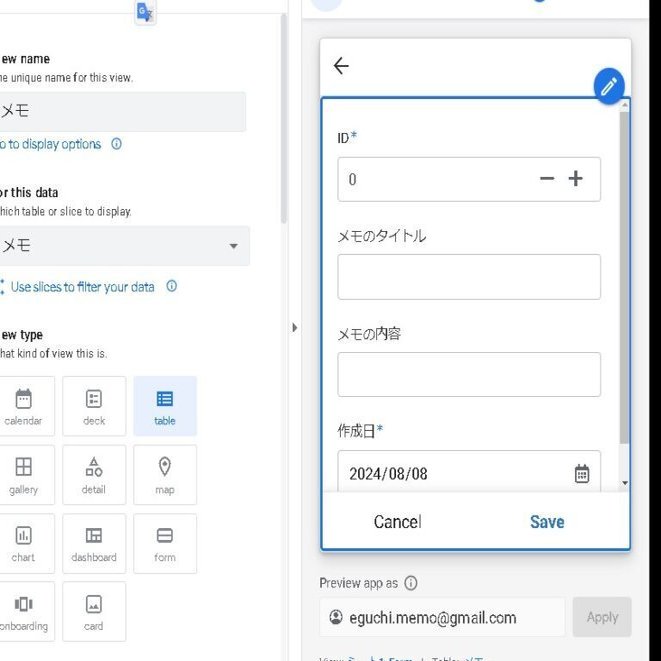Select the table view type

165,406
